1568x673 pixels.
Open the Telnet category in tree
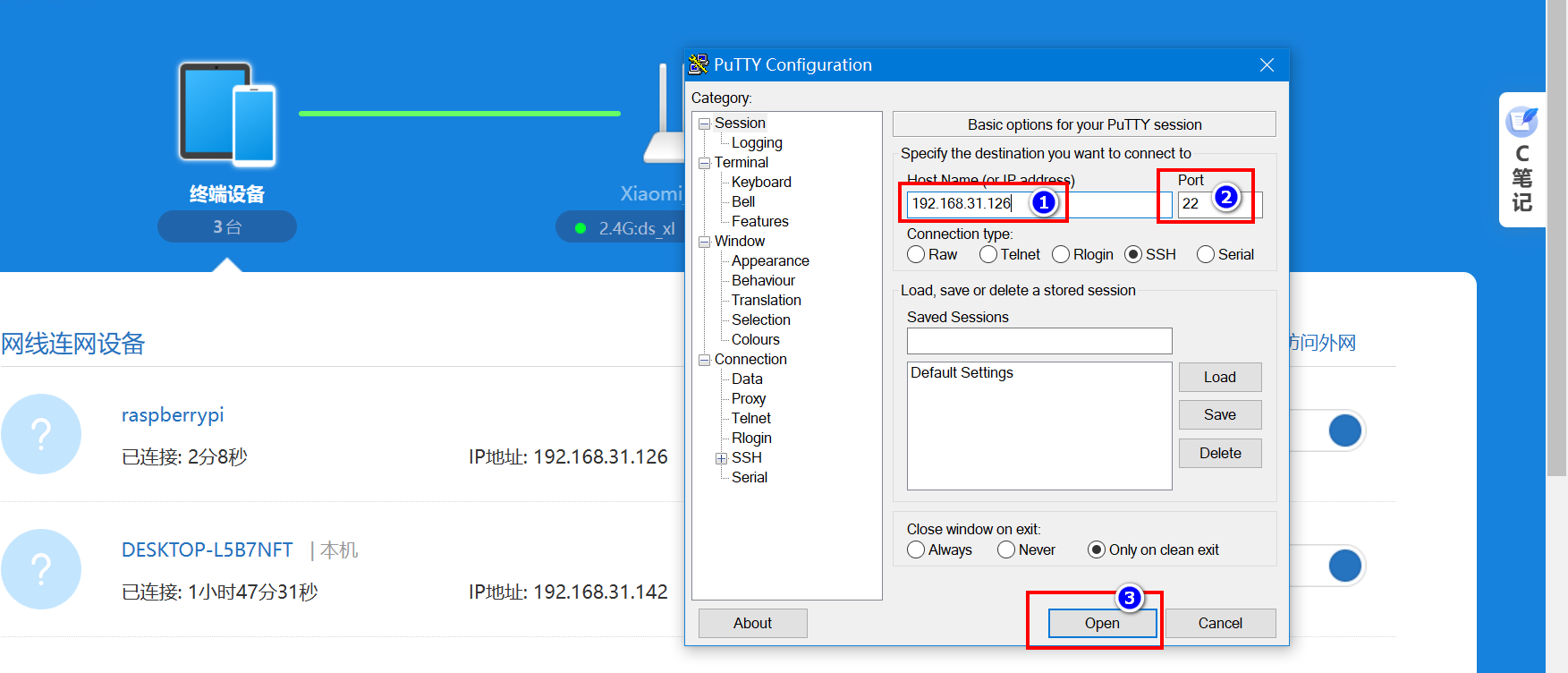(751, 418)
